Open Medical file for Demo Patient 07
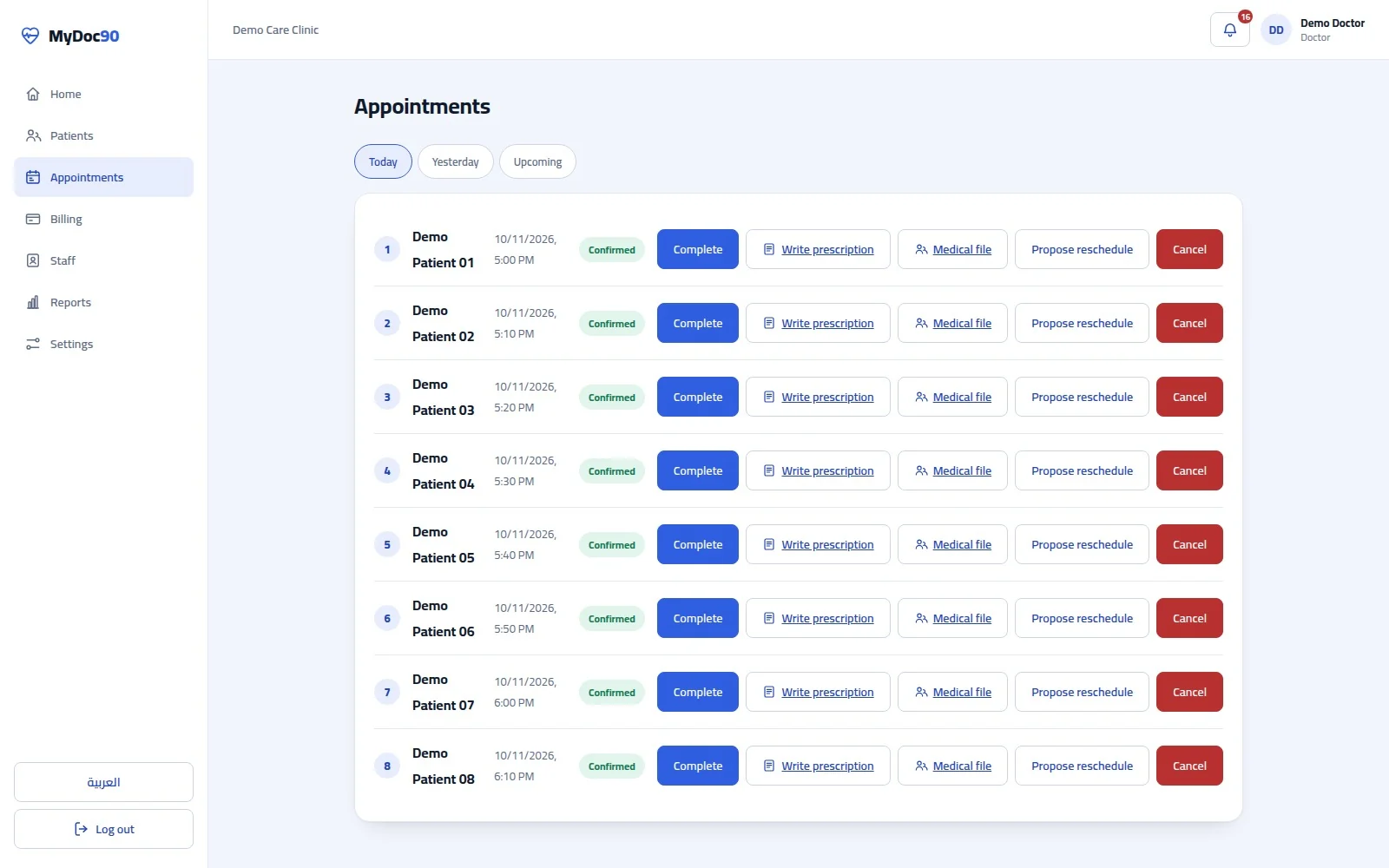The image size is (1389, 868). tap(952, 692)
